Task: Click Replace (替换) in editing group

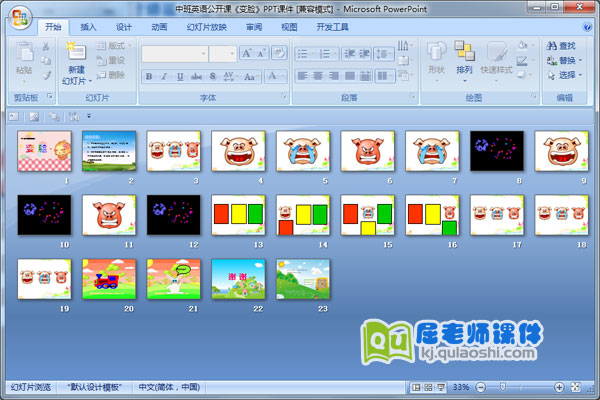Action: click(x=564, y=60)
